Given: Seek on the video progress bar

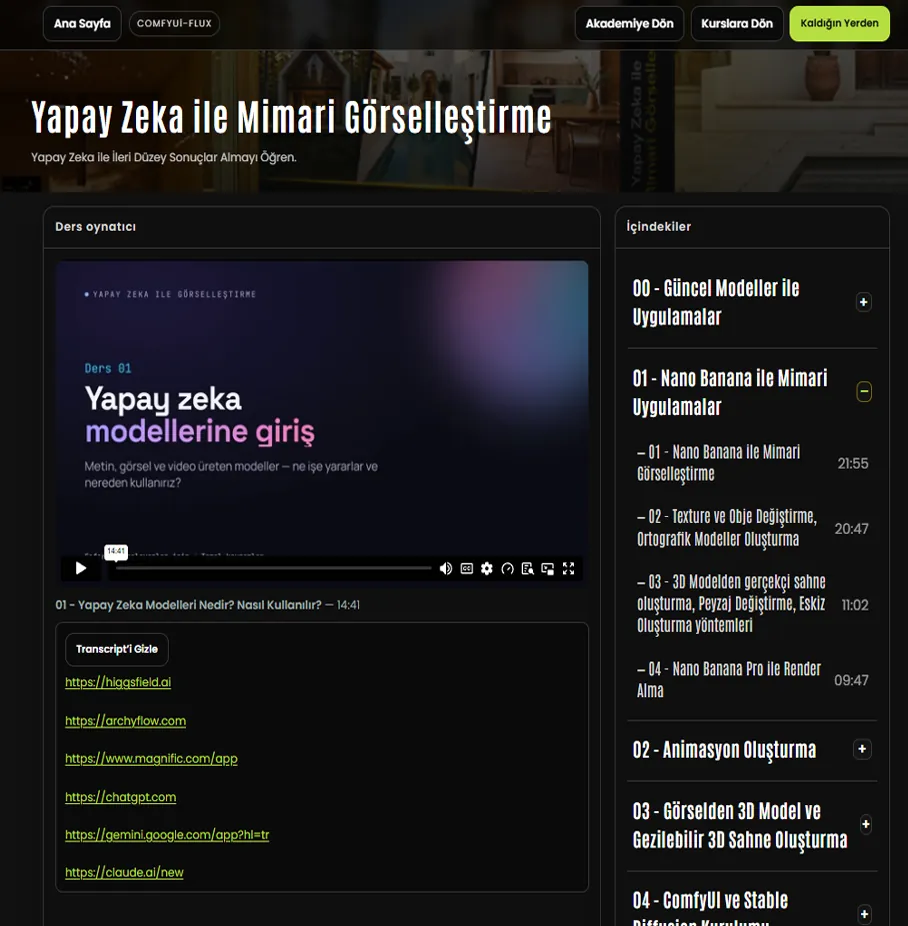Looking at the screenshot, I should point(273,568).
